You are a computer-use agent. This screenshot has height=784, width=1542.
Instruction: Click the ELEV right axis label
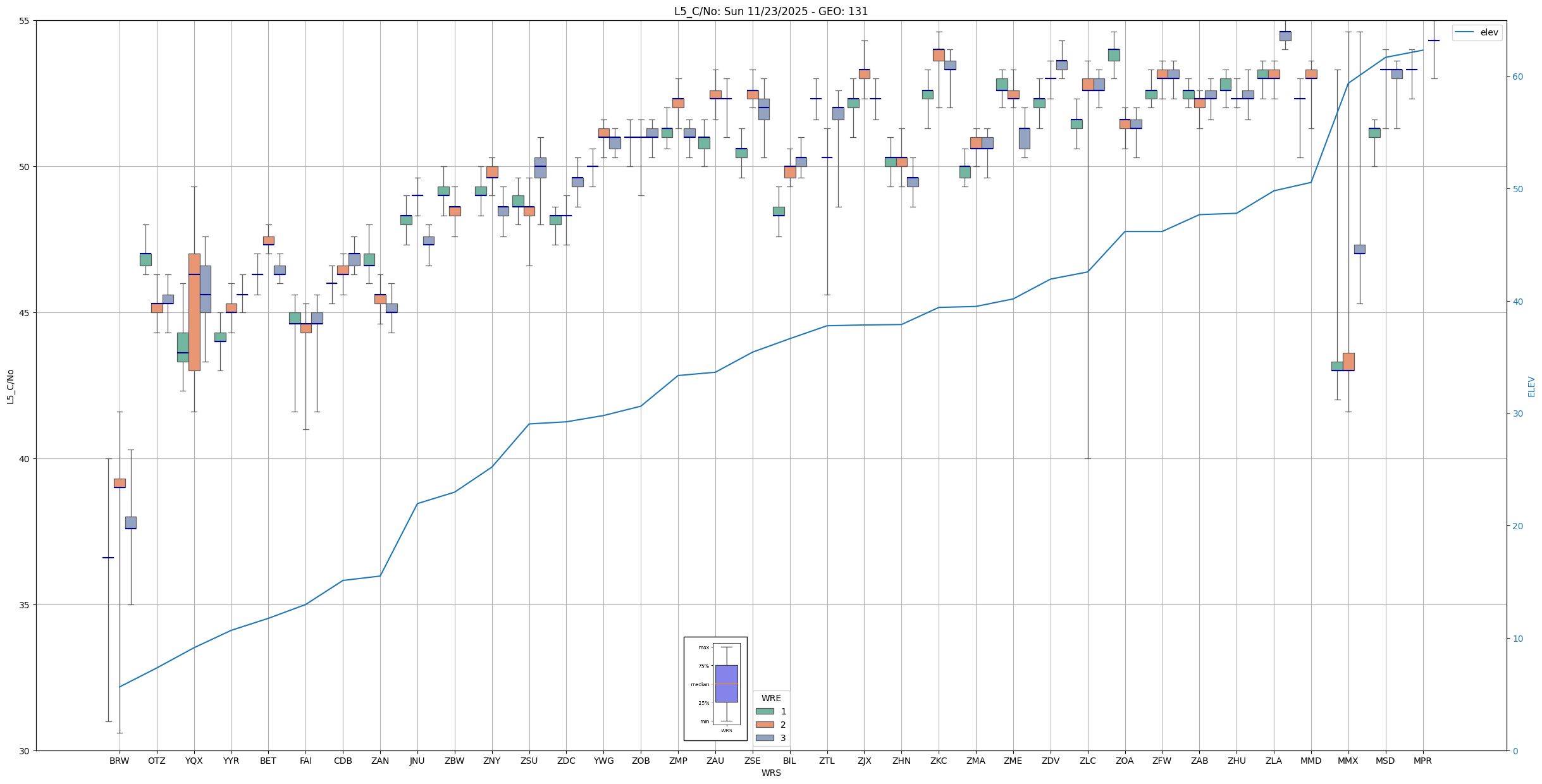[x=1531, y=386]
